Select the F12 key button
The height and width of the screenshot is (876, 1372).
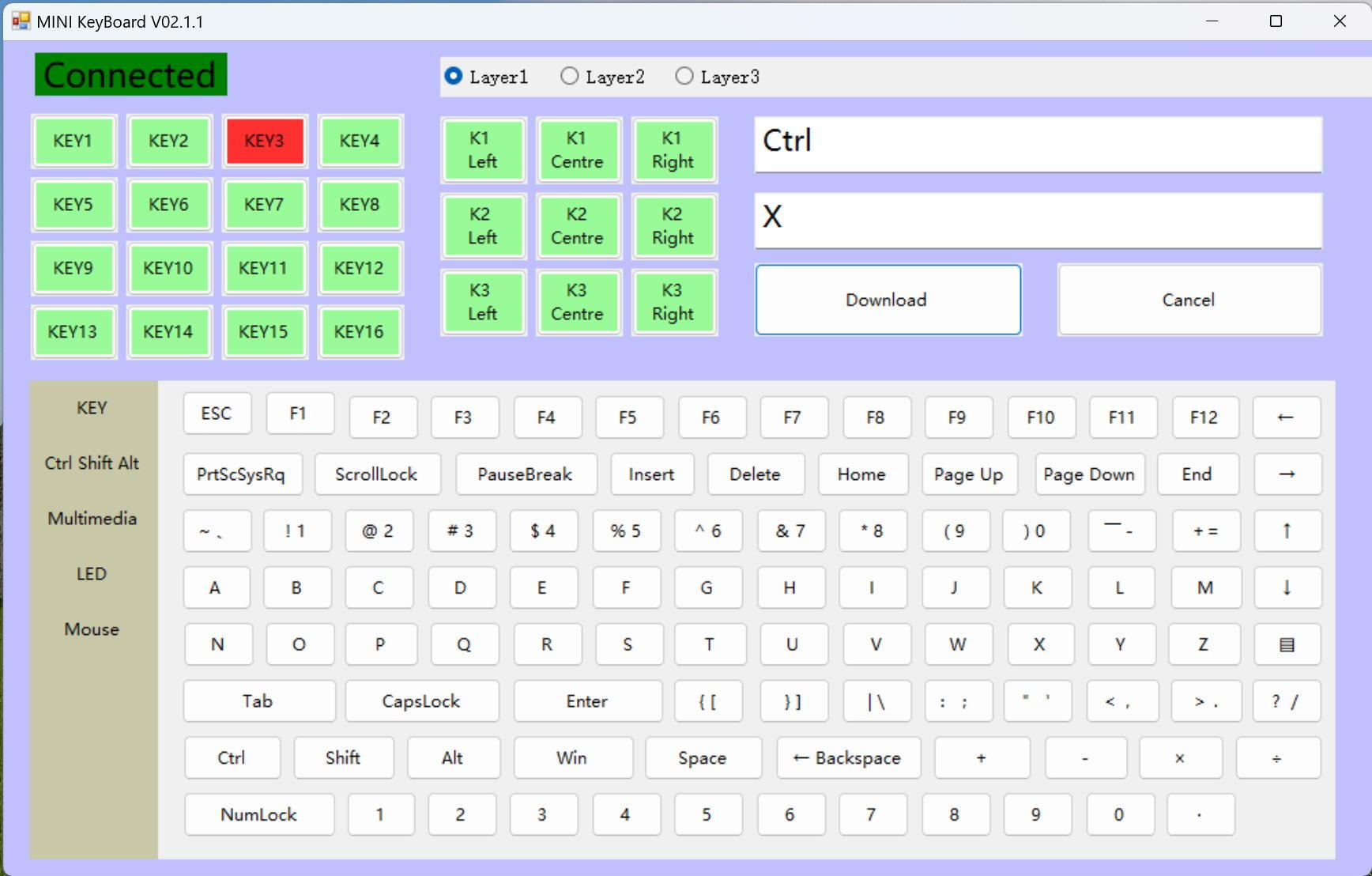[x=1204, y=417]
